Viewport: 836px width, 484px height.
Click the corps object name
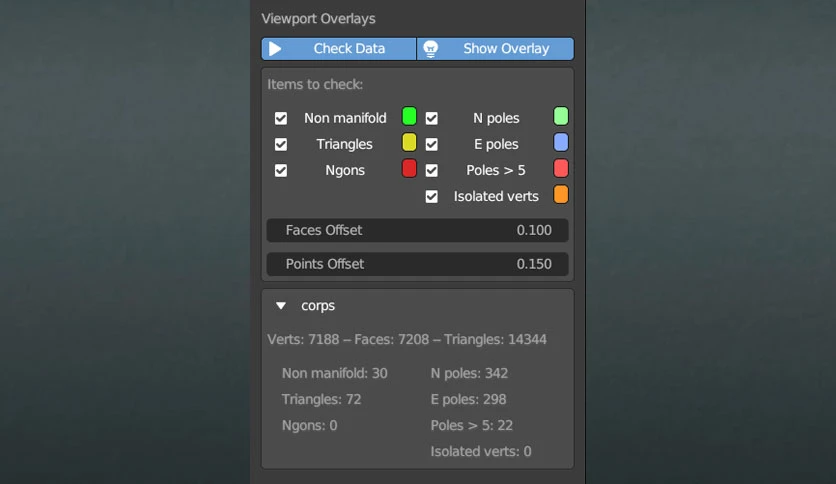click(318, 306)
